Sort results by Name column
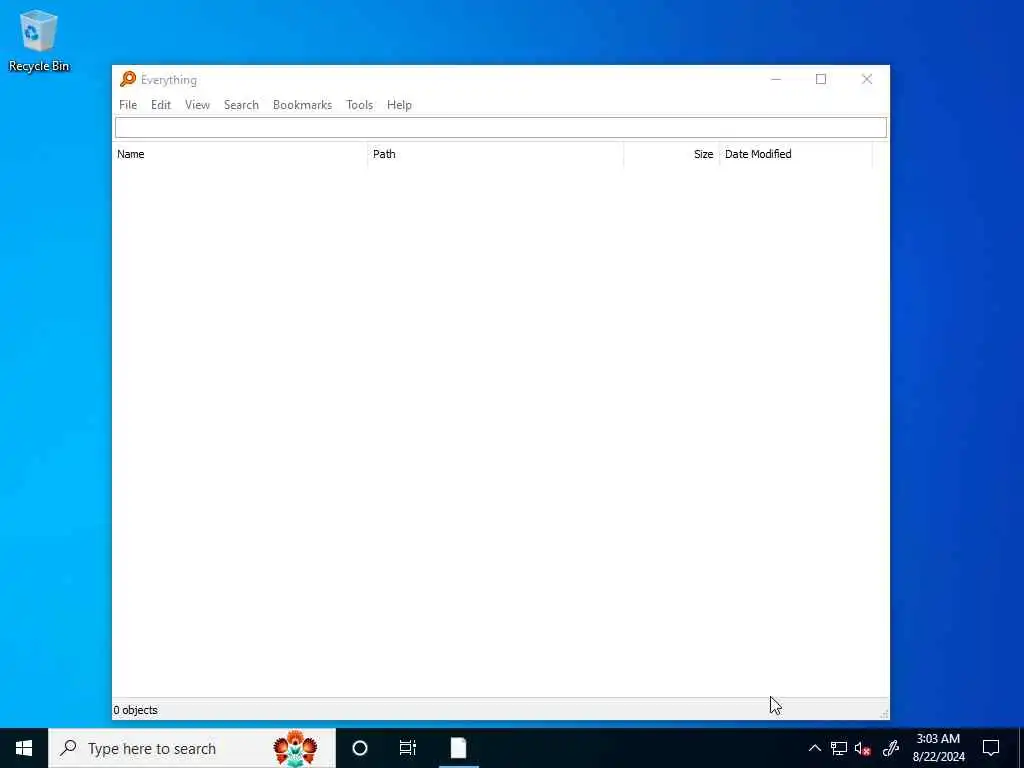Viewport: 1024px width, 768px height. (x=240, y=154)
